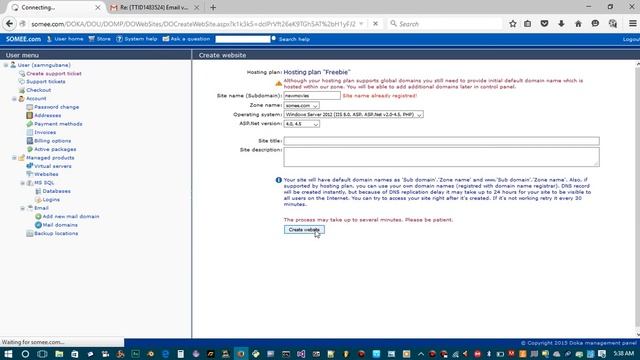Switch to the Re: [TTID1483524] Email tab
Screen dimensions: 640x360
coord(154,7)
